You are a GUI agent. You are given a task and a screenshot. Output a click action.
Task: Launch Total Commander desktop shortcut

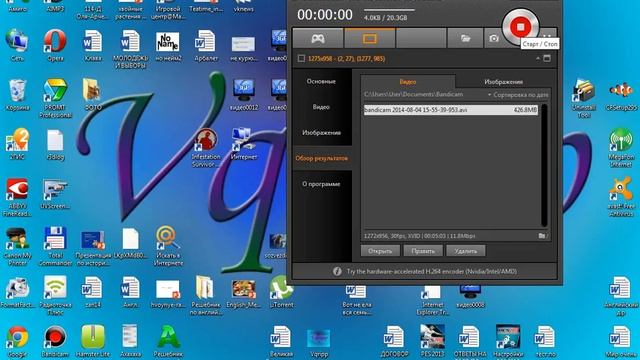point(55,247)
